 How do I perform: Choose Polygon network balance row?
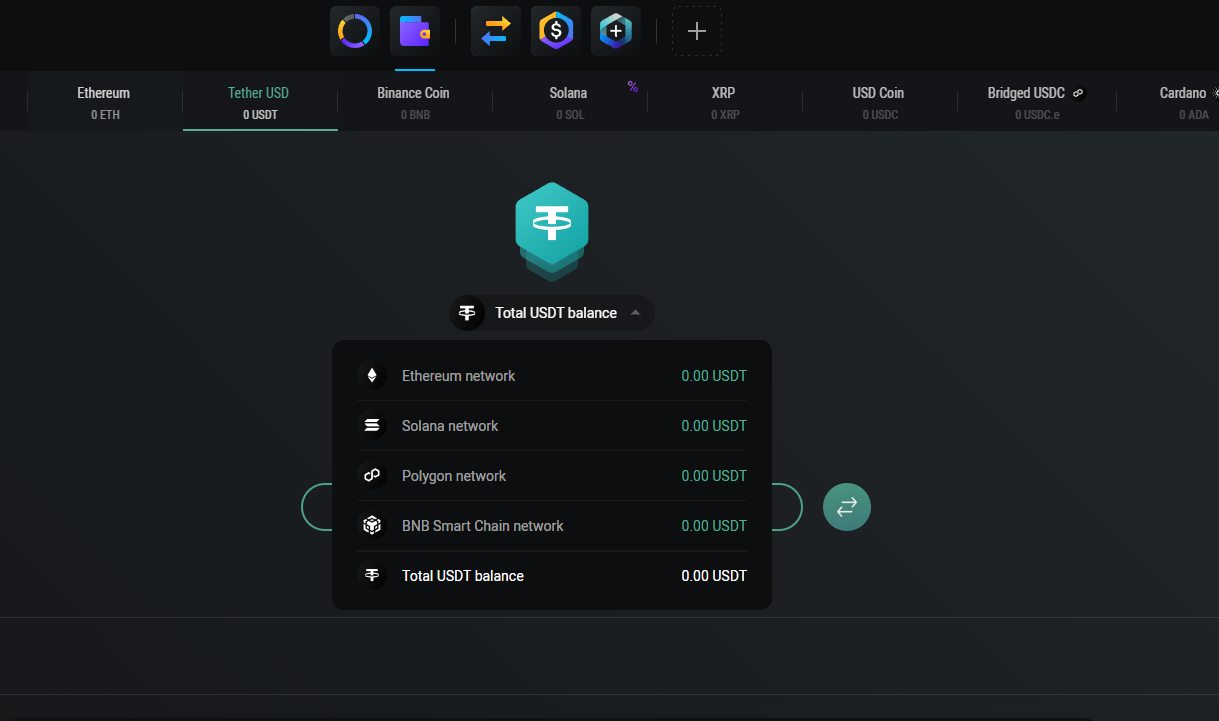coord(552,476)
